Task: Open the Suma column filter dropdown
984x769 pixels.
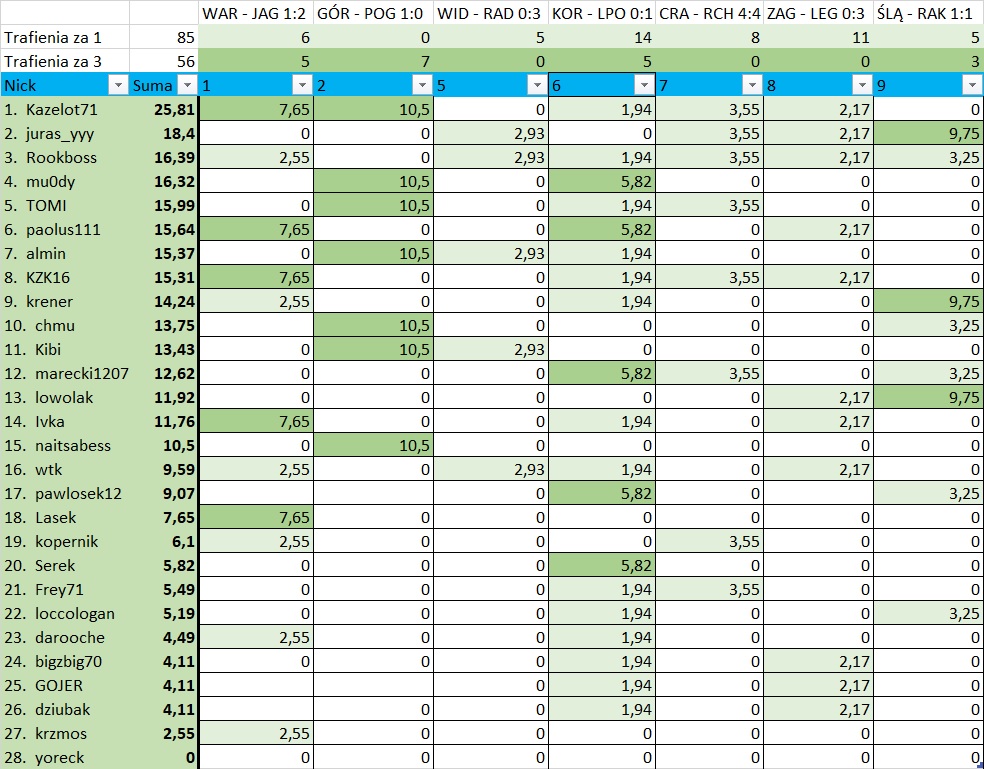Action: [x=185, y=86]
